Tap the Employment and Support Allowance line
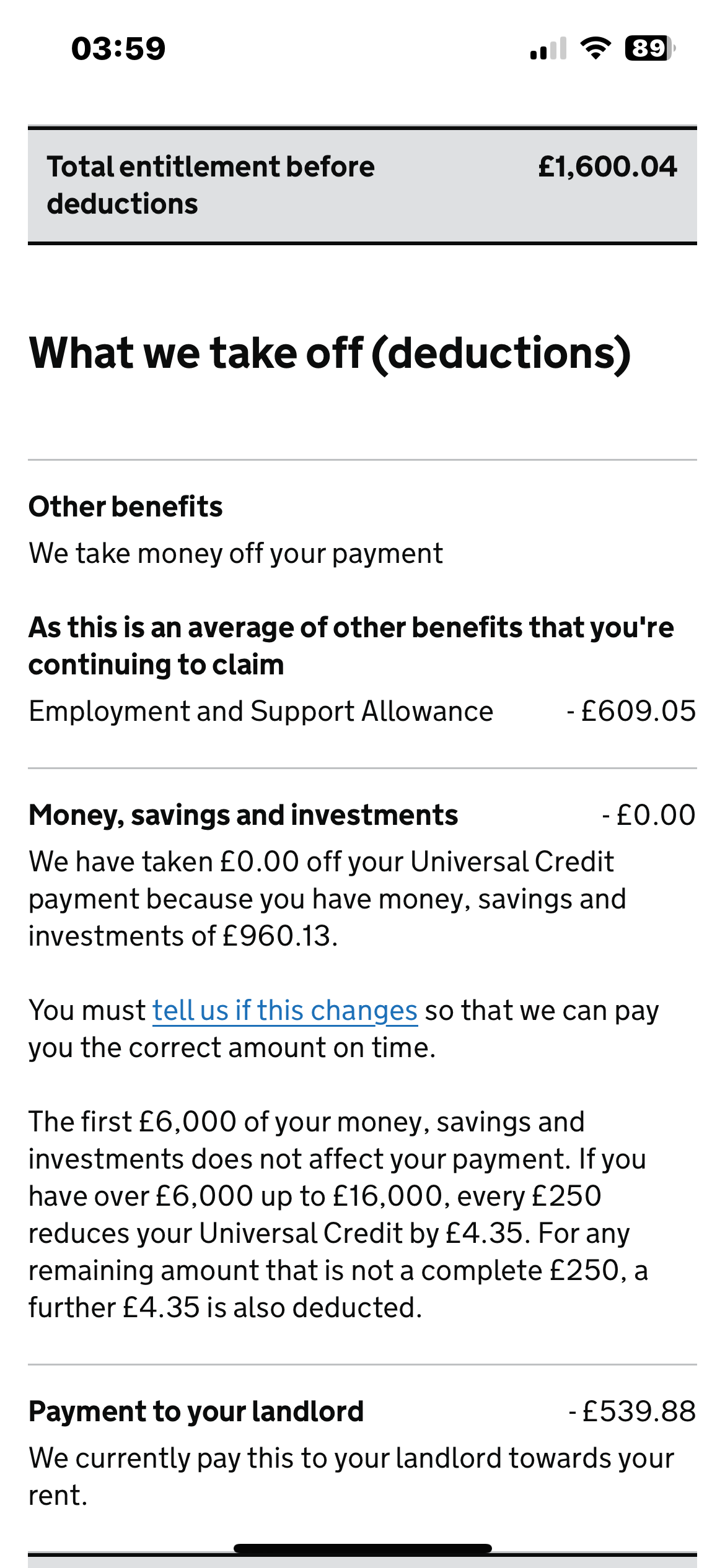This screenshot has height=1568, width=725. [362, 711]
